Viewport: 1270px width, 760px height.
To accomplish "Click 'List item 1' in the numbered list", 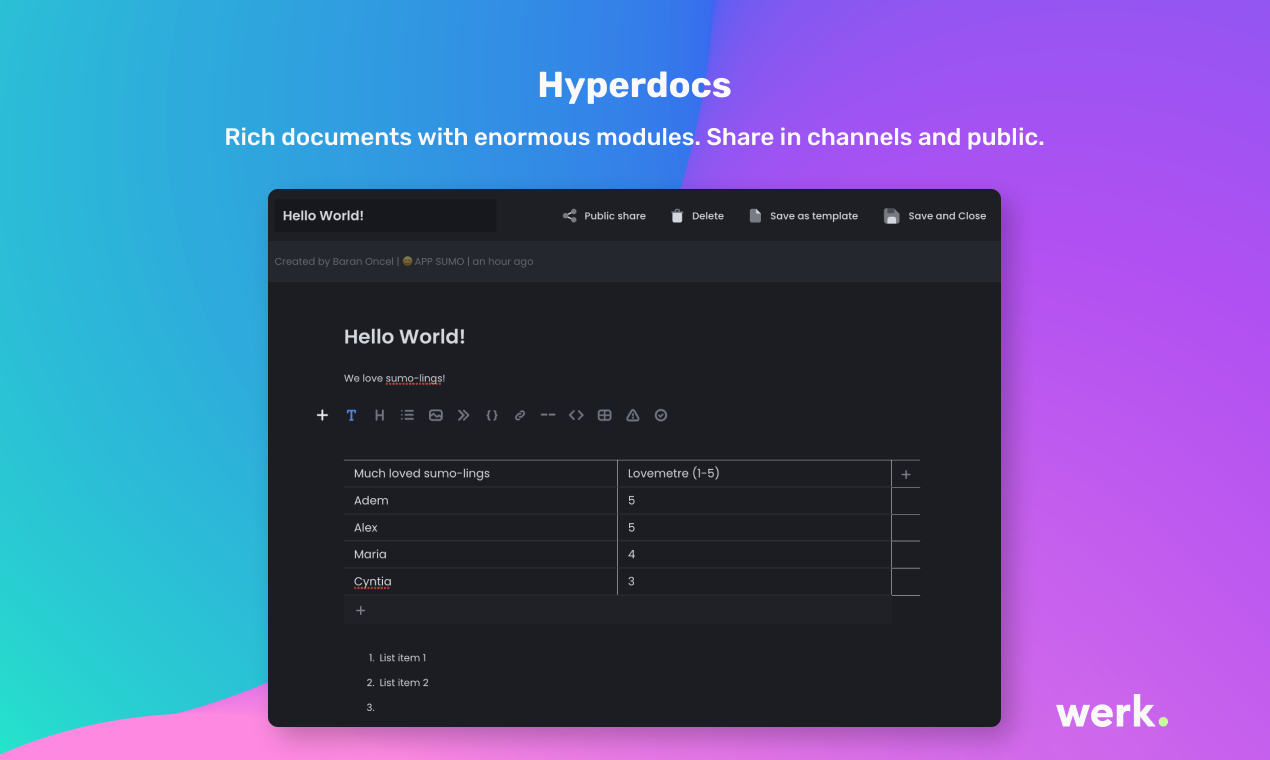I will pos(402,658).
